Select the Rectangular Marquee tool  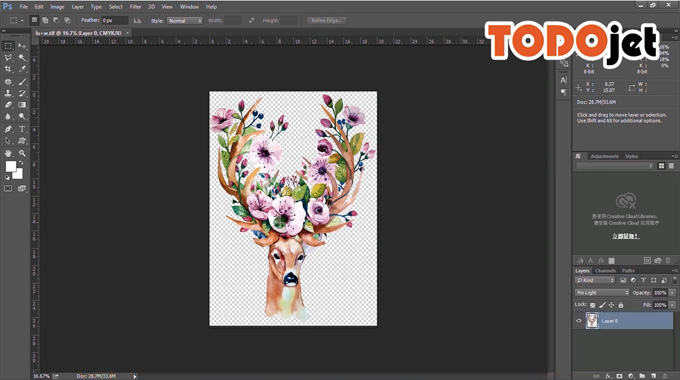8,46
